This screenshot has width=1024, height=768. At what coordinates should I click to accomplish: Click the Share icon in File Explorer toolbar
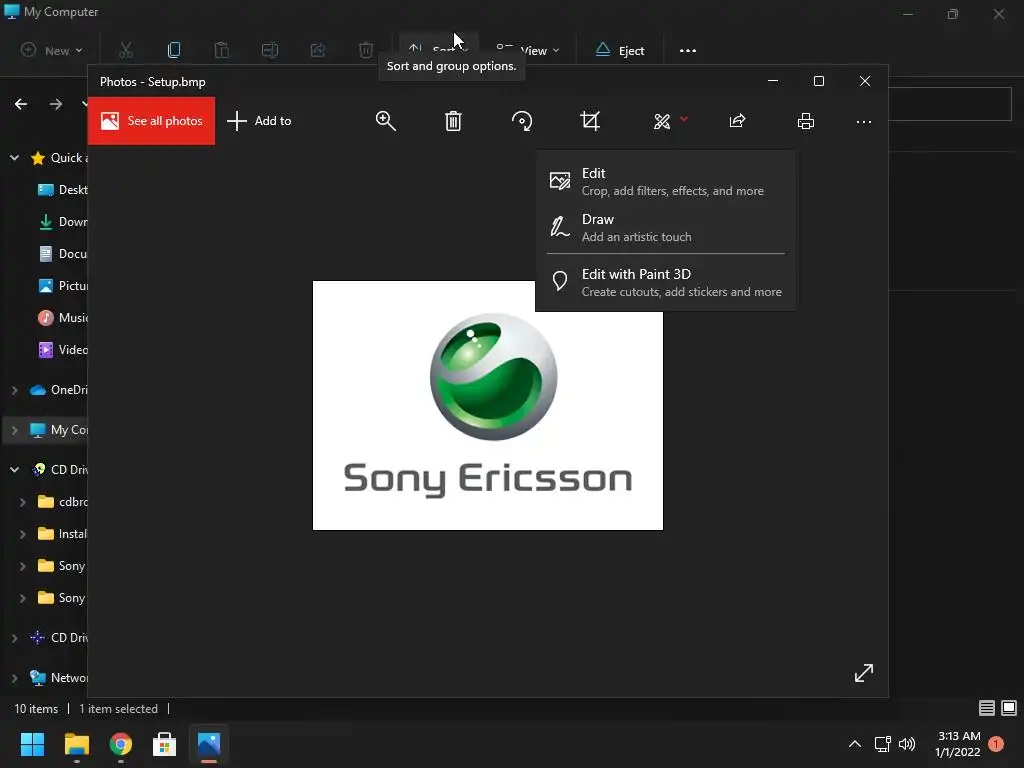pyautogui.click(x=318, y=50)
